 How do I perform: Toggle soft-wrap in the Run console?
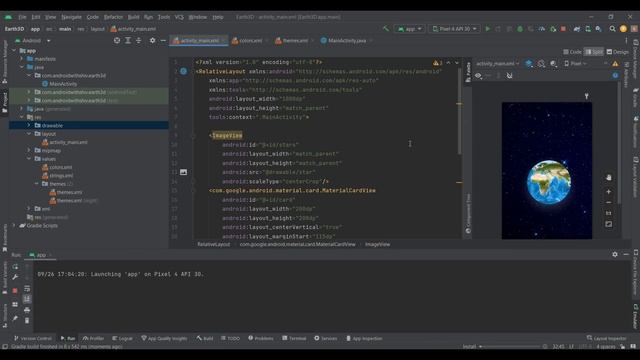[27, 289]
